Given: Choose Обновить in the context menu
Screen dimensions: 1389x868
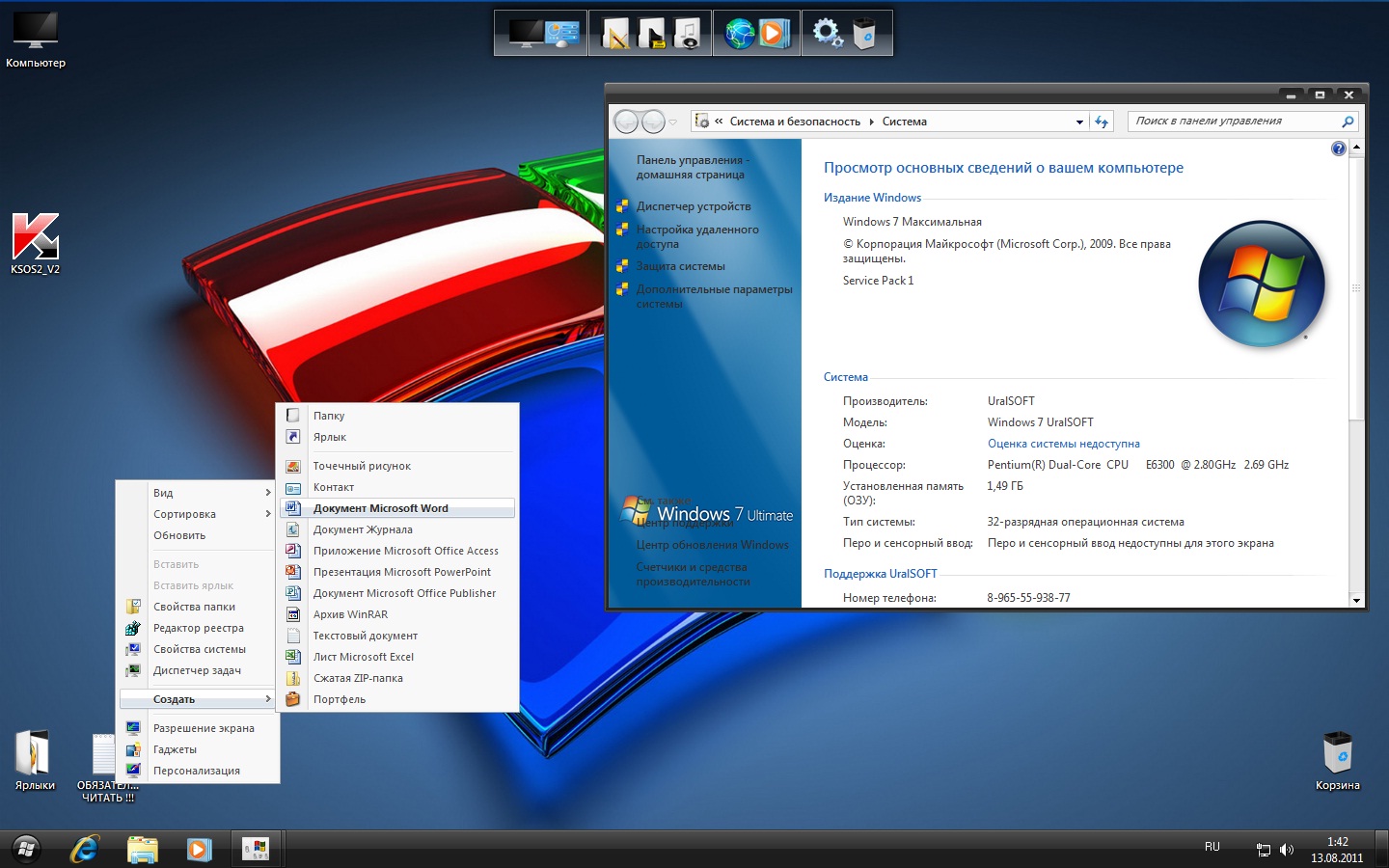Looking at the screenshot, I should [x=198, y=535].
